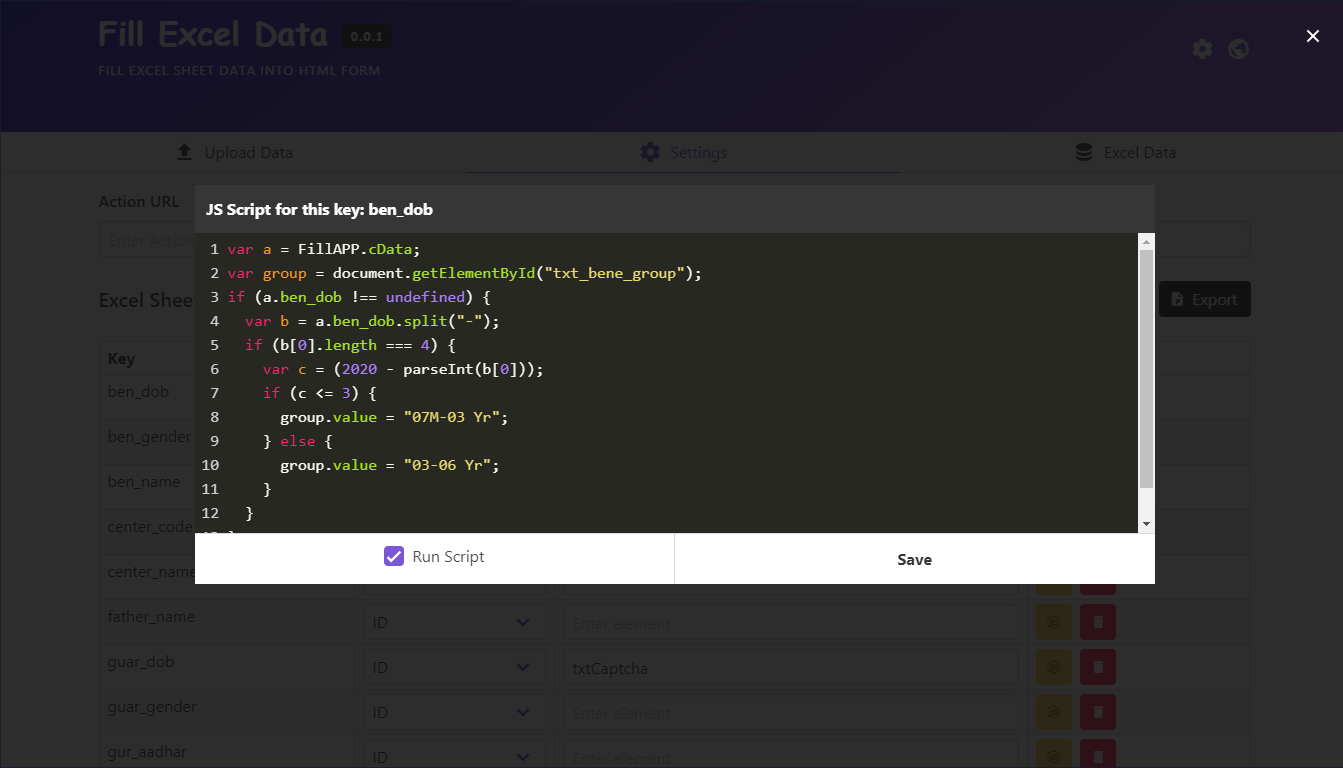The image size is (1343, 768).
Task: Click the Action URL label
Action: (139, 202)
